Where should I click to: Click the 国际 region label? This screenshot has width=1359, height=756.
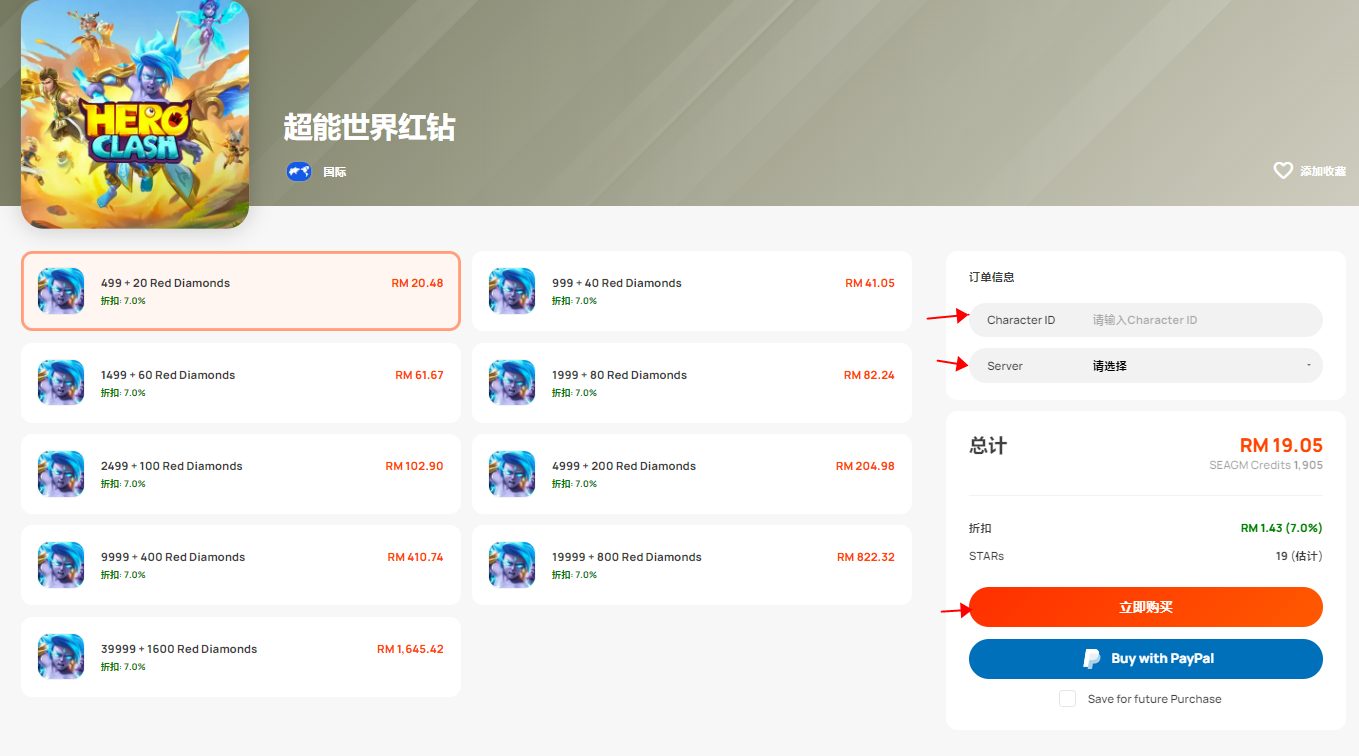[x=335, y=172]
